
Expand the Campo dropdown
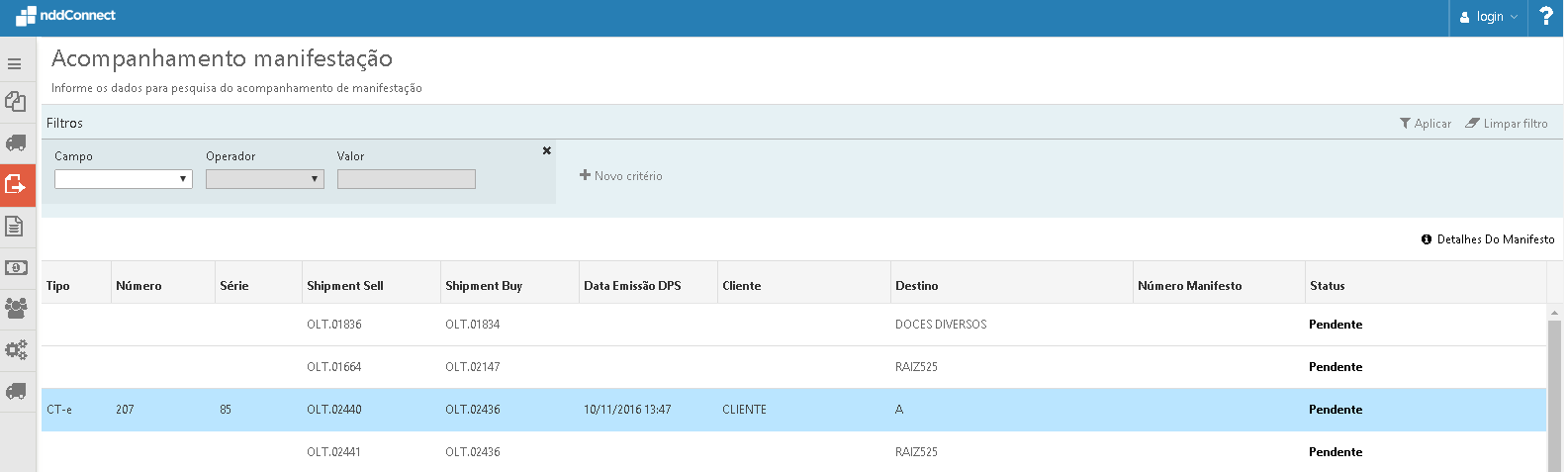point(124,179)
